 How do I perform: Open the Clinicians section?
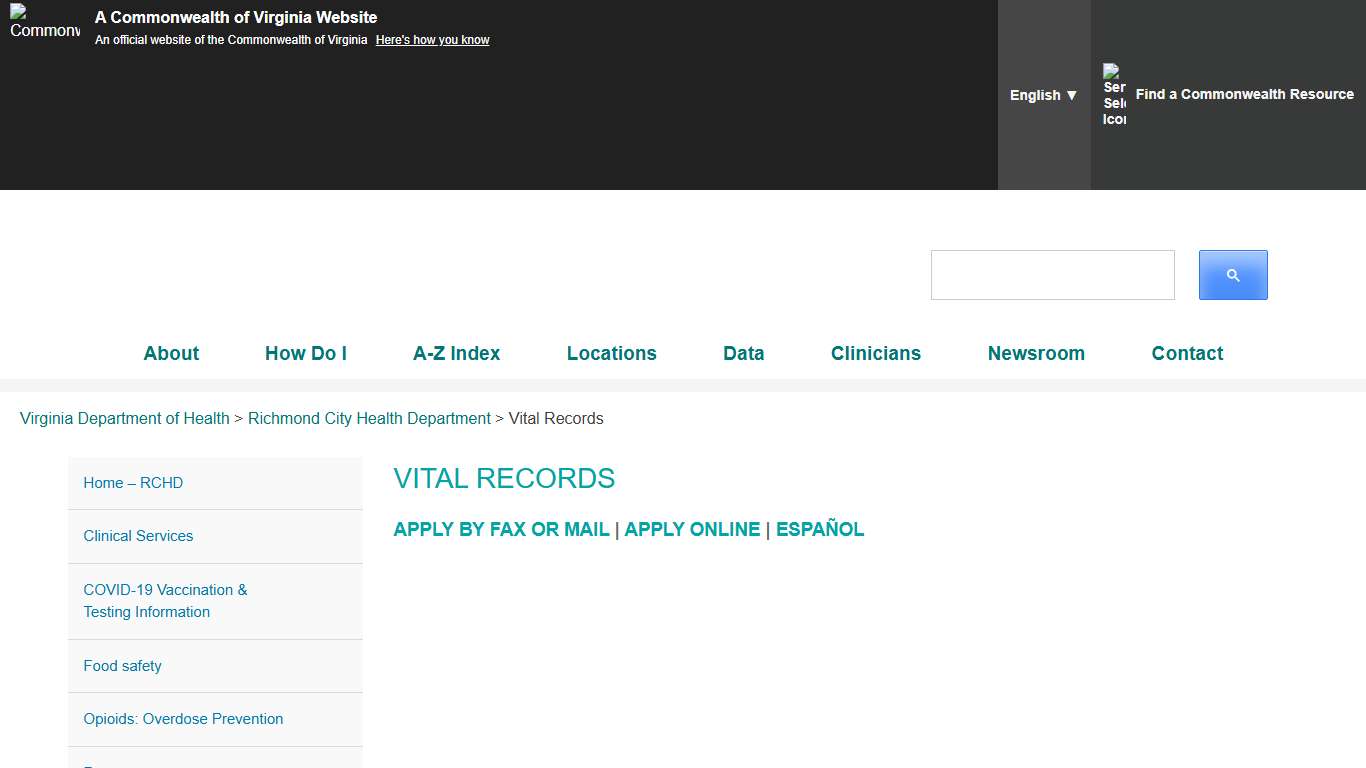point(875,353)
